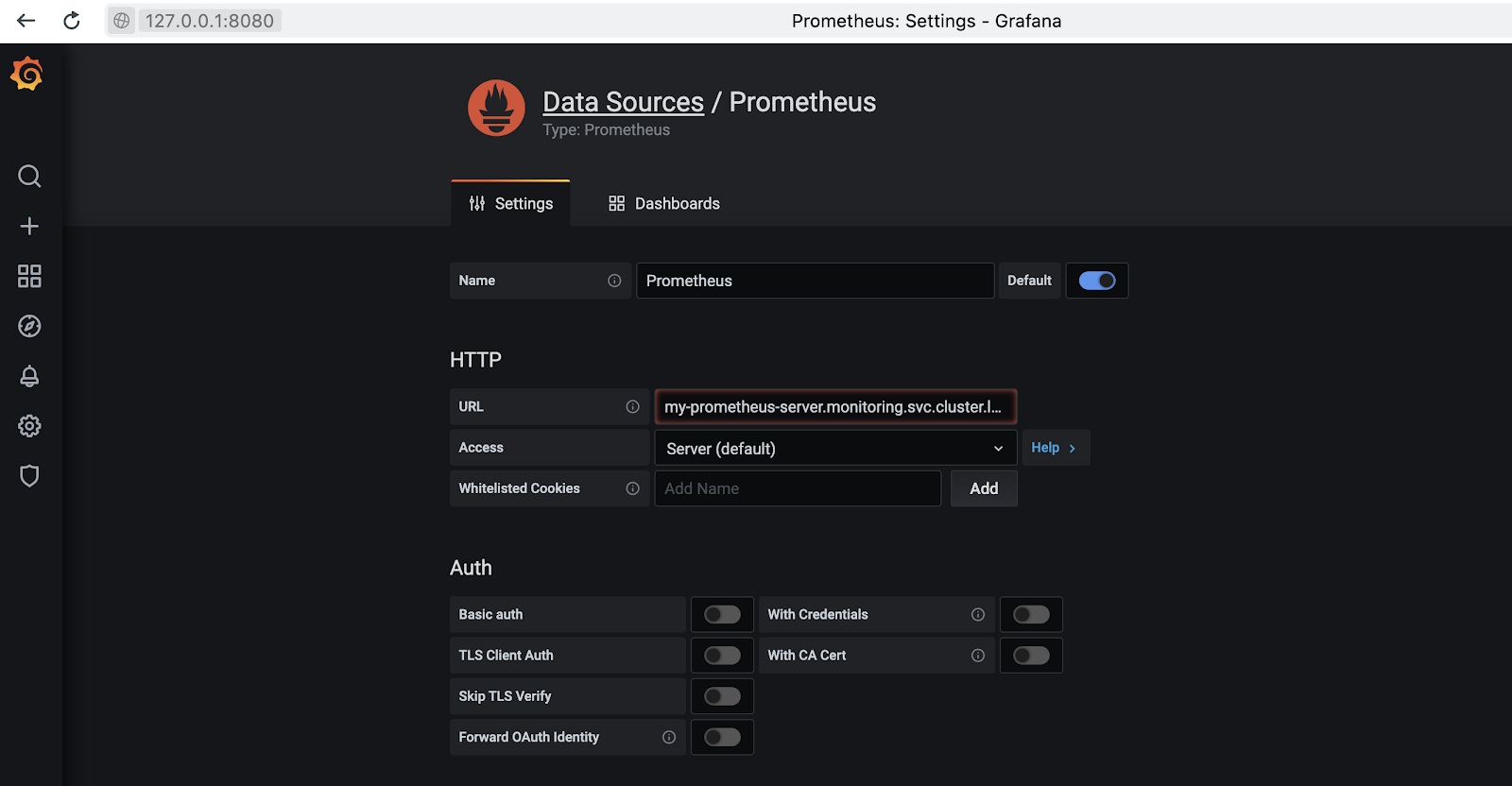Reload the page with refresh icon
The width and height of the screenshot is (1512, 786).
(72, 21)
